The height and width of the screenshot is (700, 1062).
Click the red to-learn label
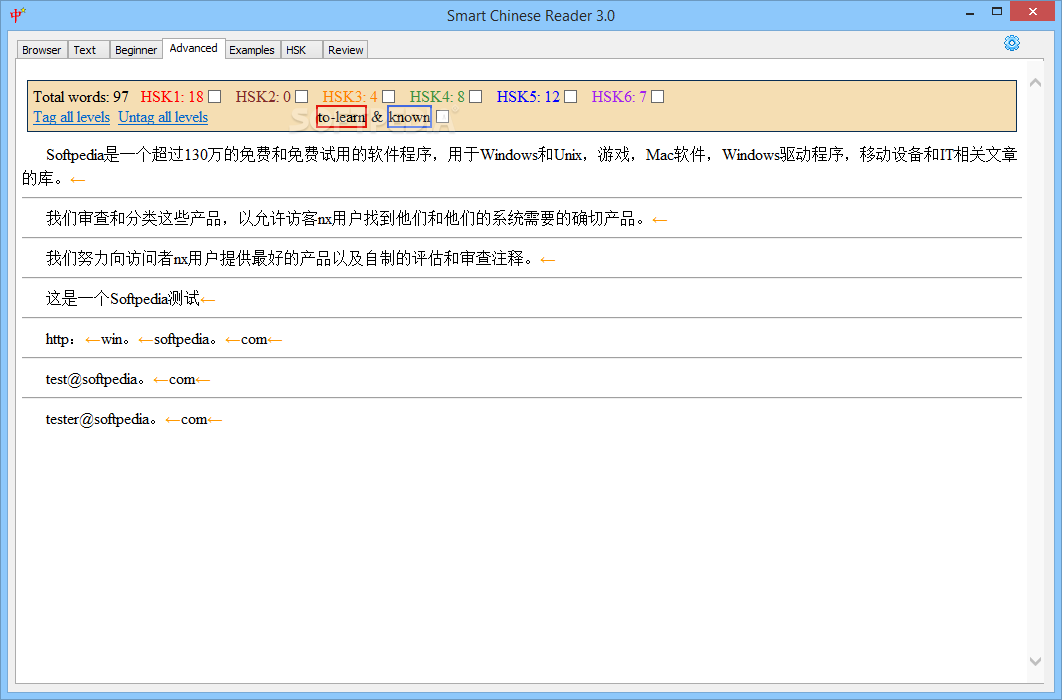pos(341,117)
